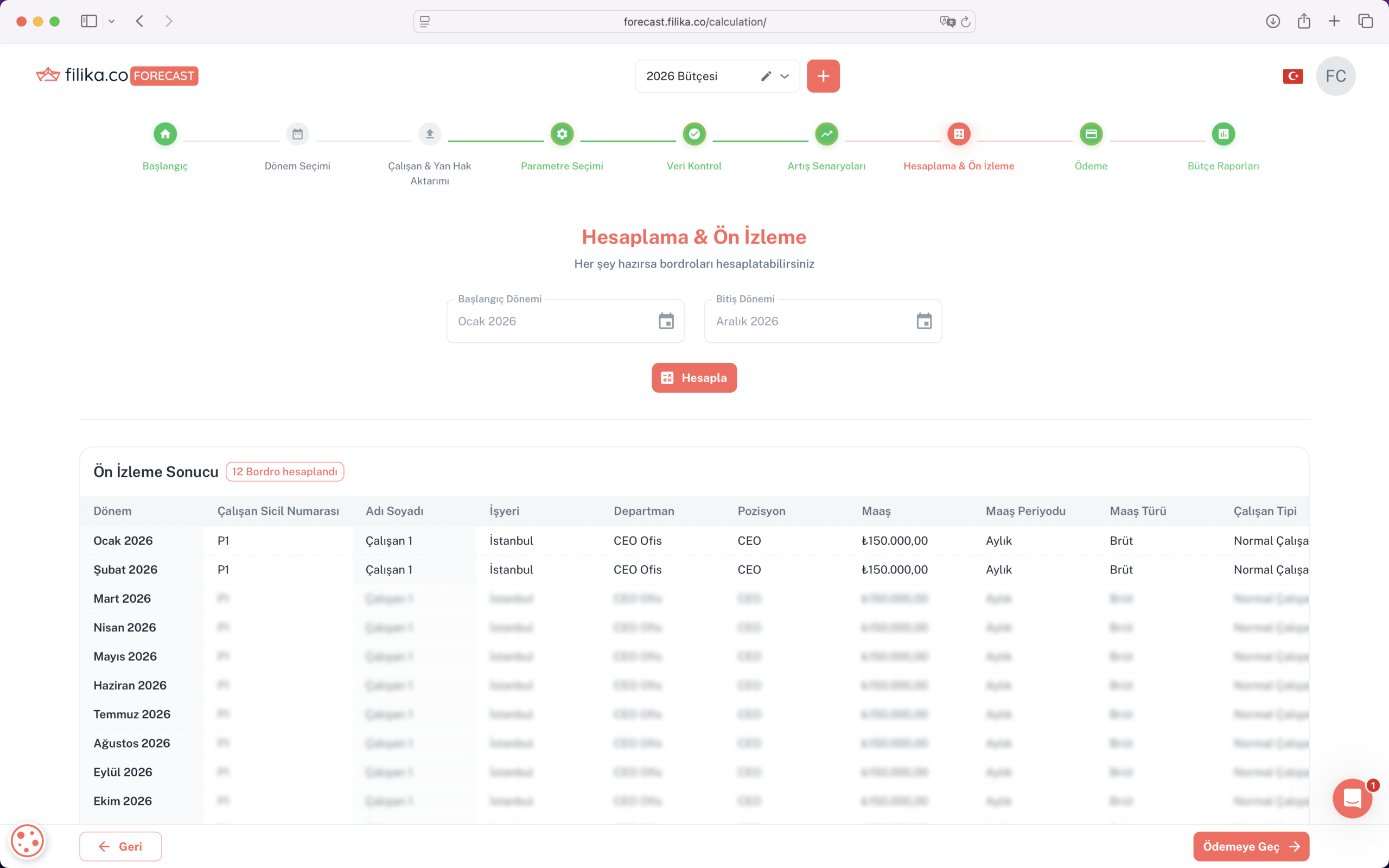This screenshot has width=1389, height=868.
Task: Open the Artış Senaryoları trend step
Action: [826, 134]
